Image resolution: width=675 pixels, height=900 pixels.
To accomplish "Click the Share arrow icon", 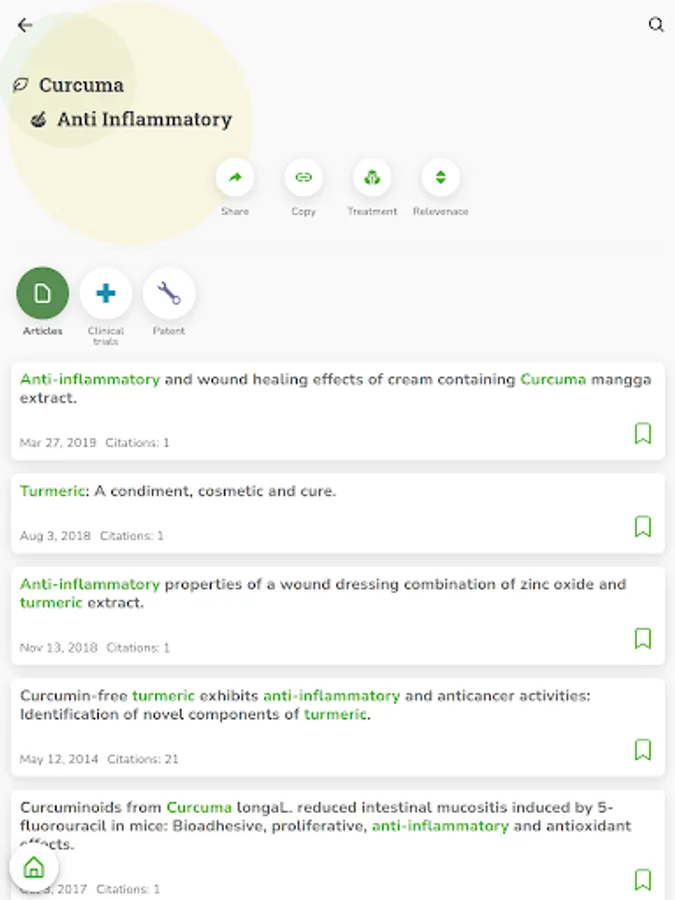I will click(x=235, y=178).
